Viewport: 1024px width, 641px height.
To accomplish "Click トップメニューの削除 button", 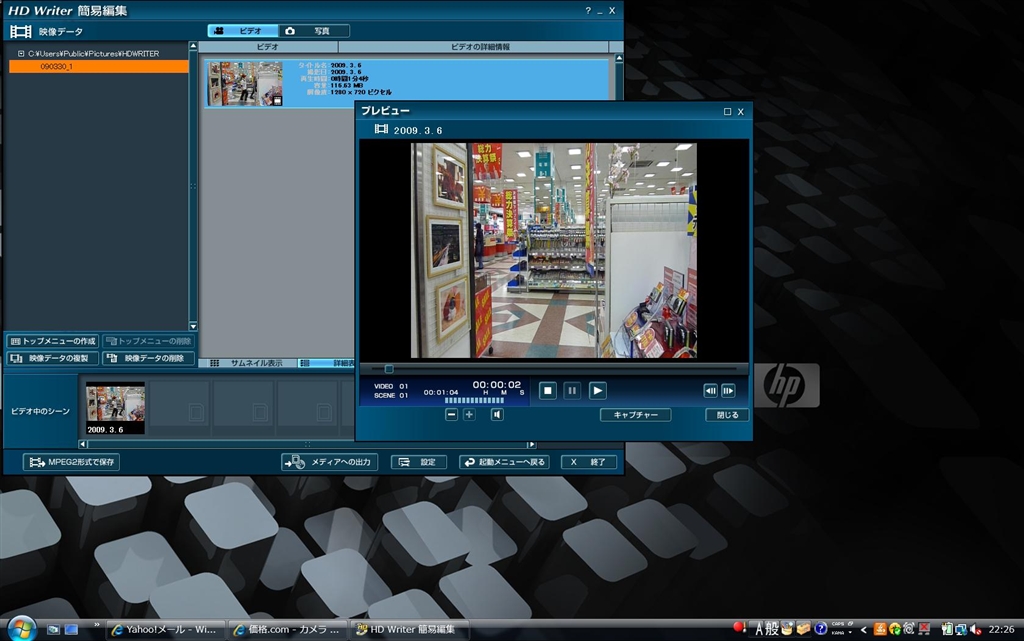I will click(149, 341).
